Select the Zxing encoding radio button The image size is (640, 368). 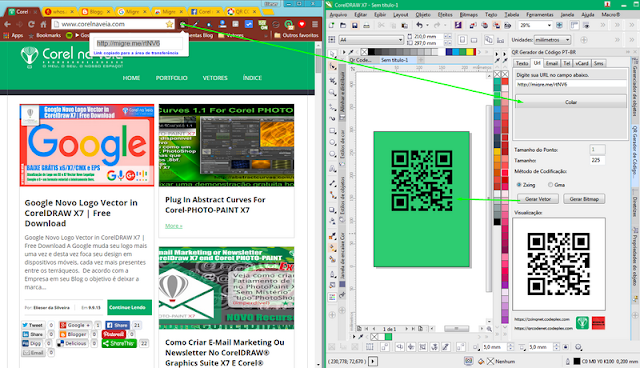pyautogui.click(x=519, y=185)
